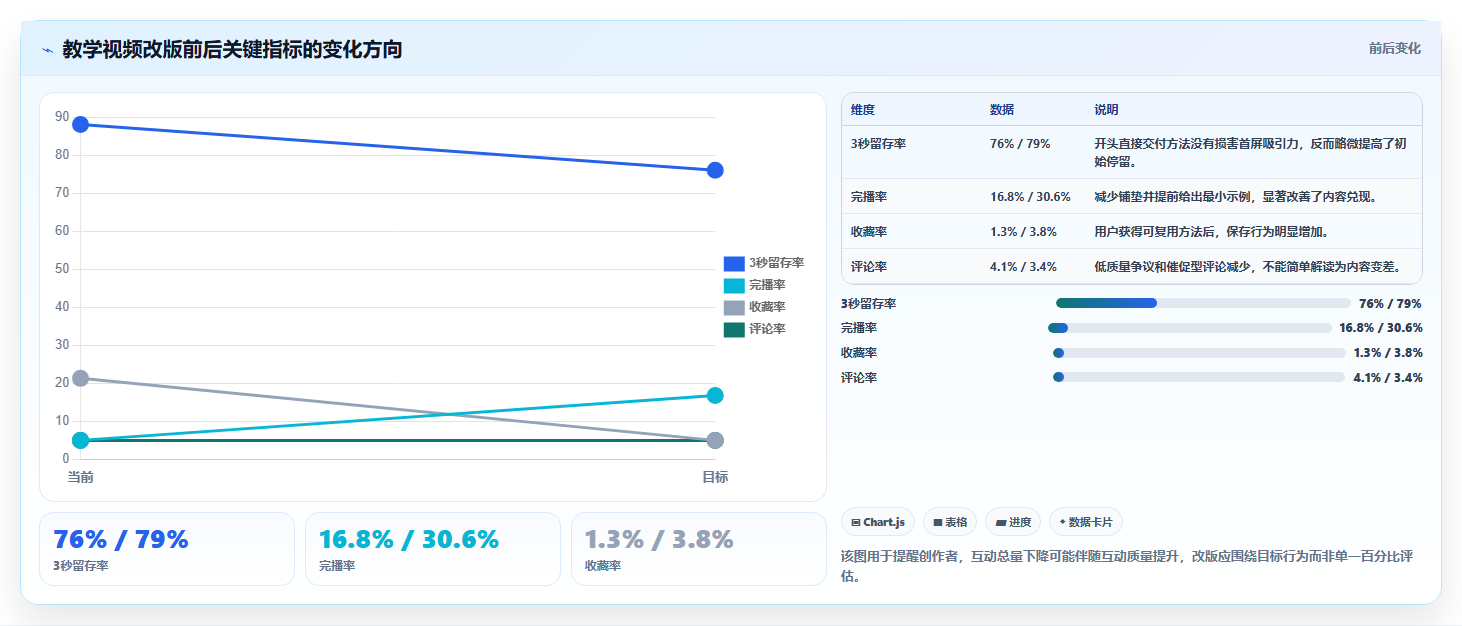Click the 4.1% / 3.4% progress value
The height and width of the screenshot is (626, 1462).
click(1388, 378)
